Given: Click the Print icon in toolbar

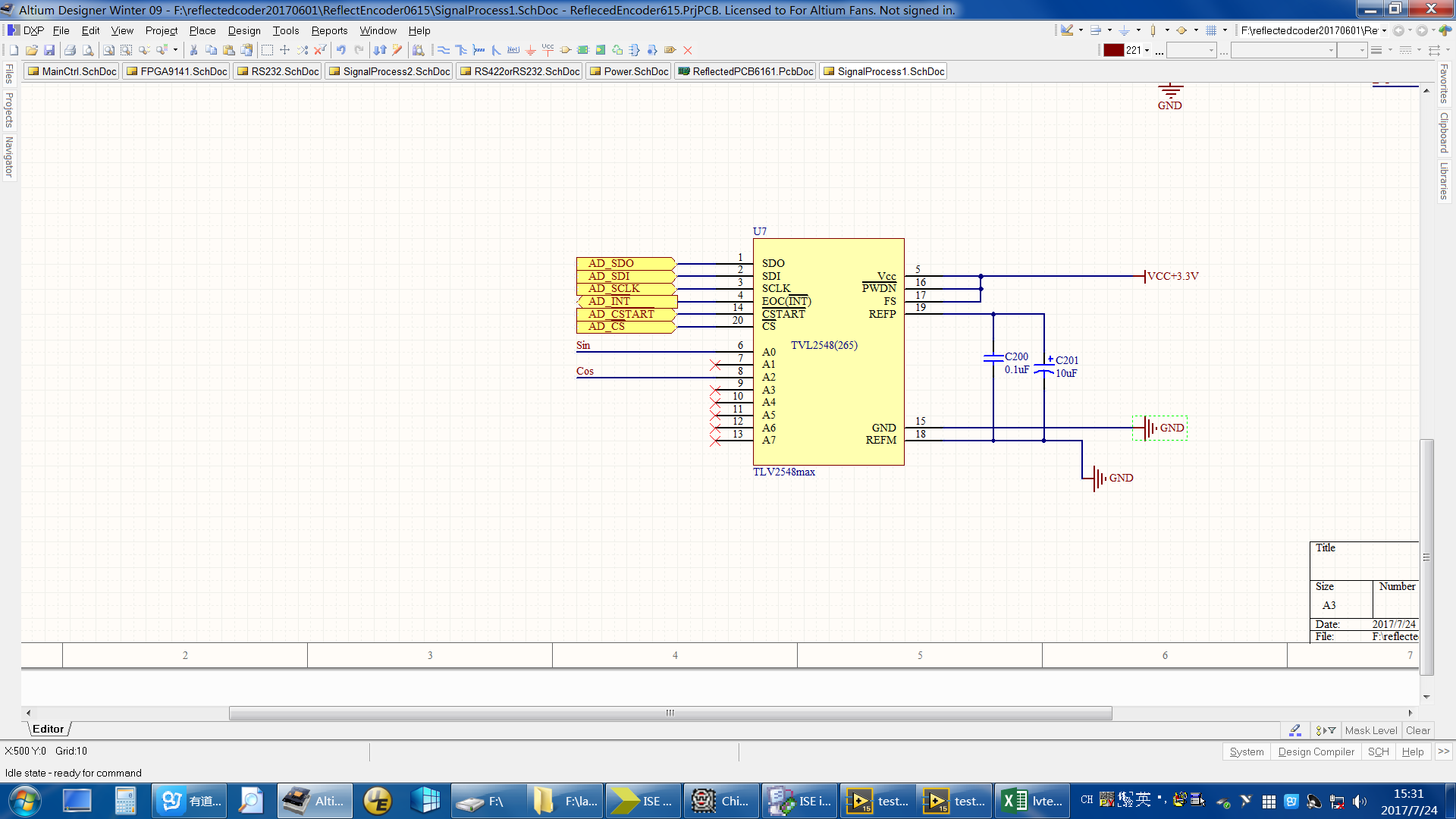Looking at the screenshot, I should tap(70, 50).
